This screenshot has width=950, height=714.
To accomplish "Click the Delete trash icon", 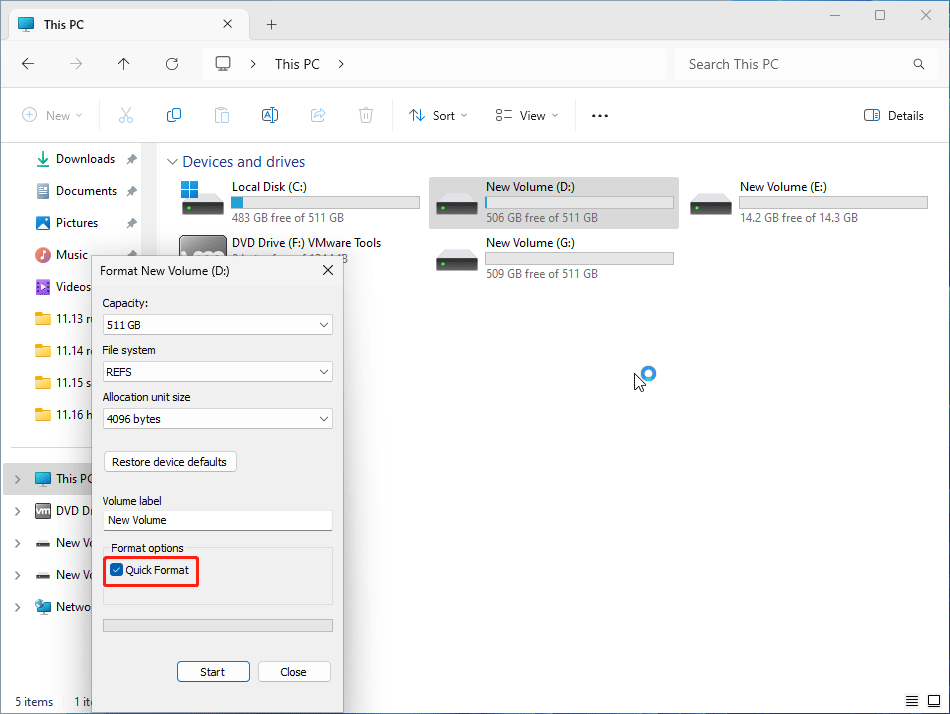I will [366, 116].
